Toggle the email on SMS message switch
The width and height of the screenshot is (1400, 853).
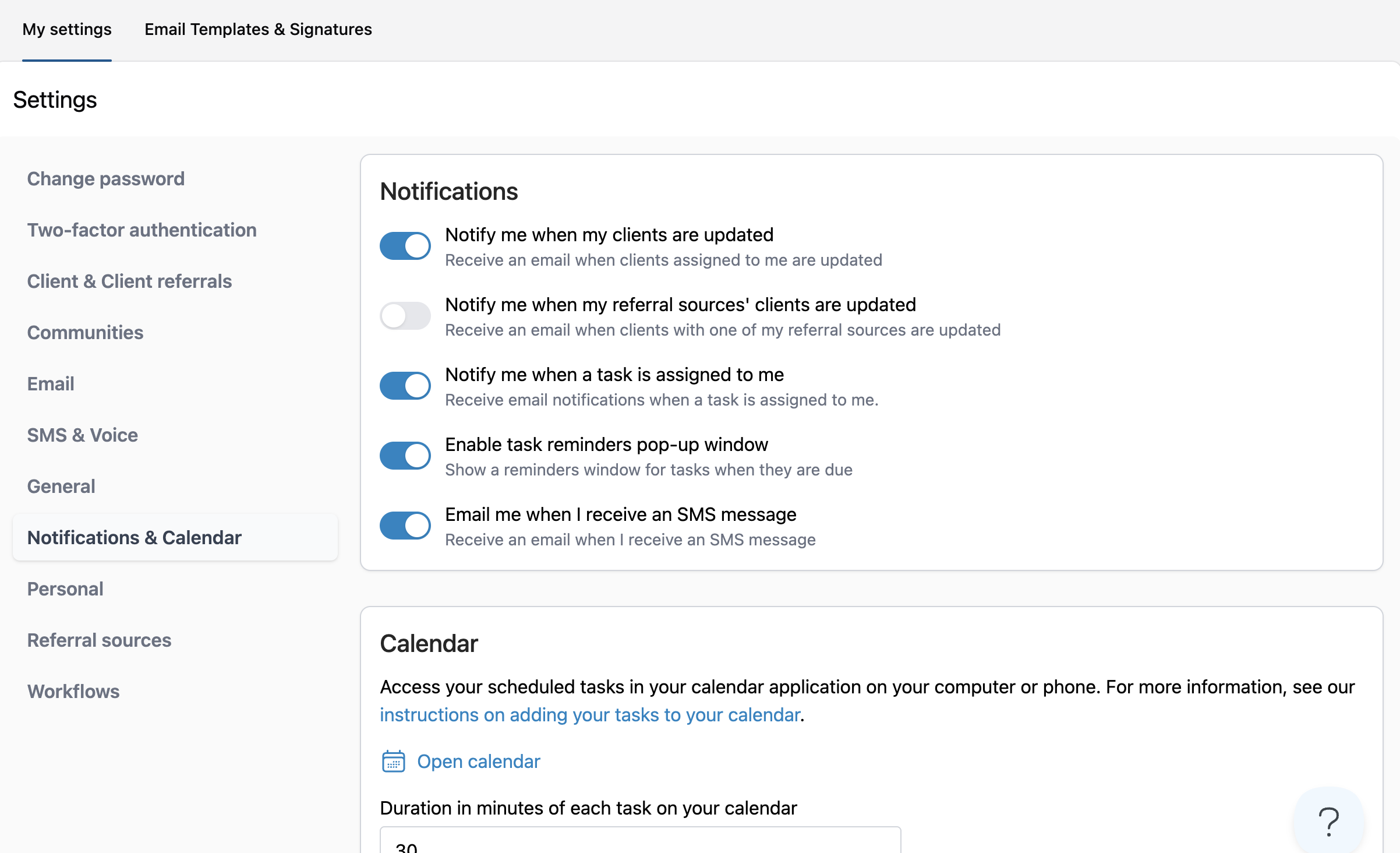[405, 526]
